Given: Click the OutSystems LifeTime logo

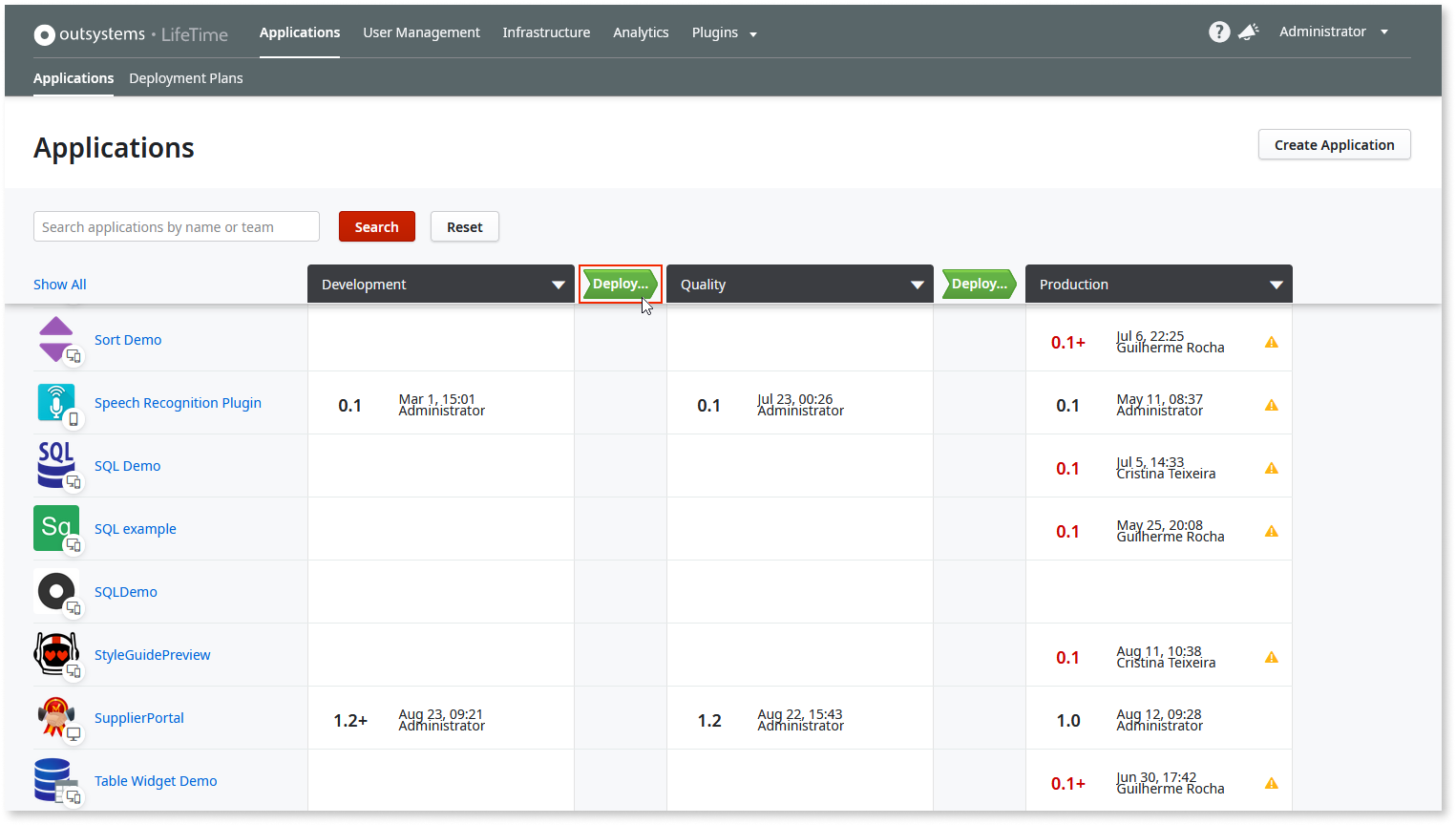Looking at the screenshot, I should point(130,33).
